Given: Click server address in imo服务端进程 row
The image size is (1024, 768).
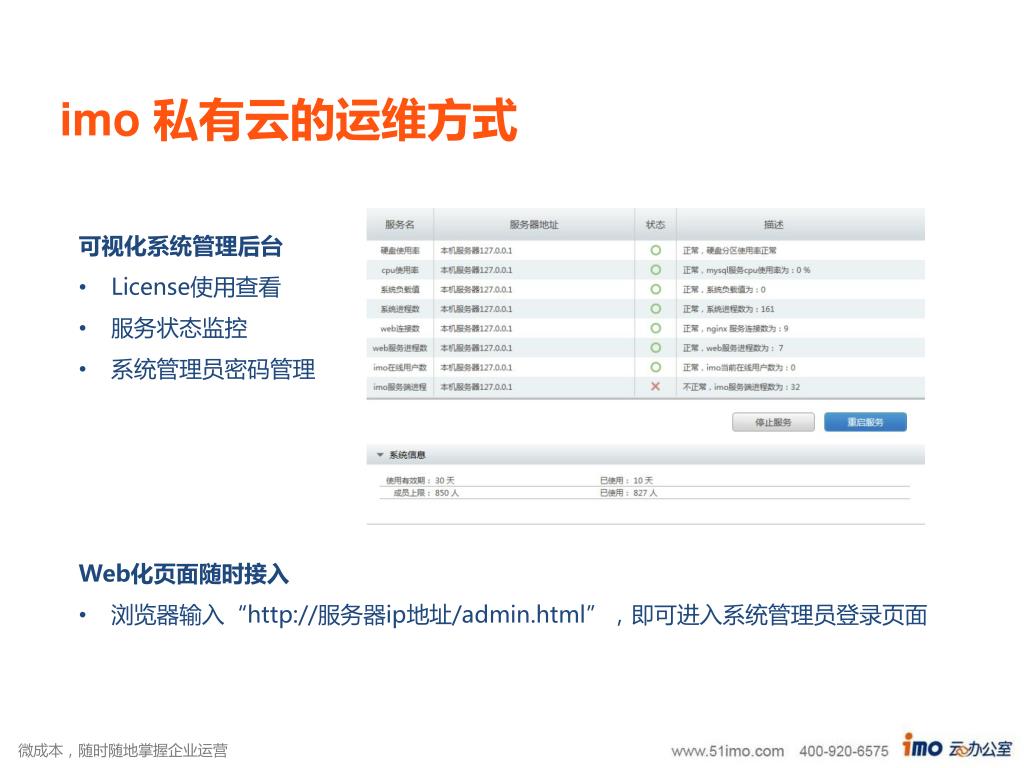Looking at the screenshot, I should click(x=476, y=387).
